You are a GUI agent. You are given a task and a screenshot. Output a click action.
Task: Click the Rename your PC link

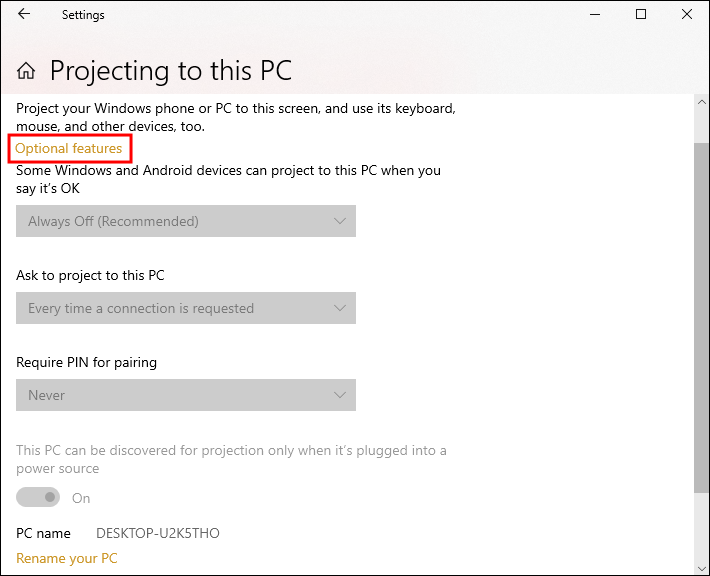pyautogui.click(x=67, y=558)
